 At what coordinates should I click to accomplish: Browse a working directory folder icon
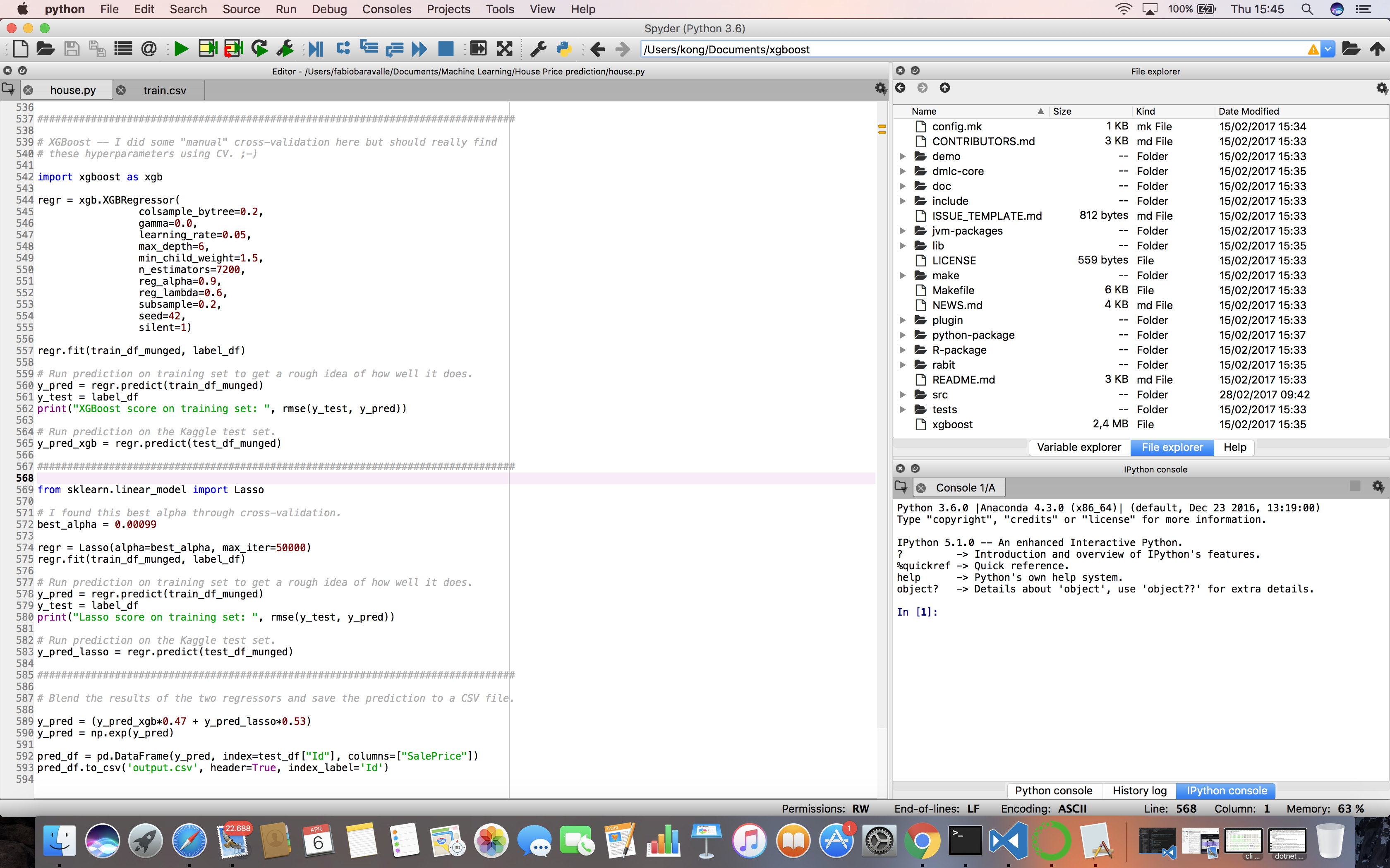pos(1351,49)
